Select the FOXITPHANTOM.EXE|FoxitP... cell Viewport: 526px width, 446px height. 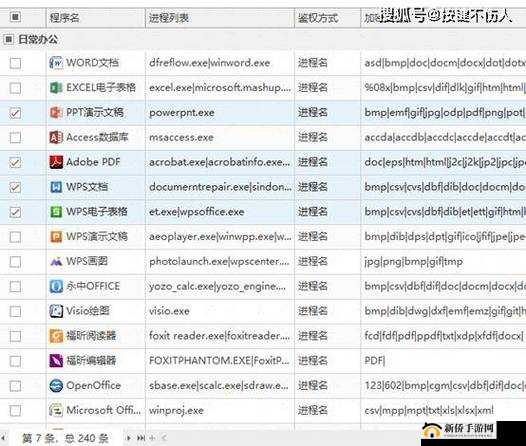[x=219, y=361]
